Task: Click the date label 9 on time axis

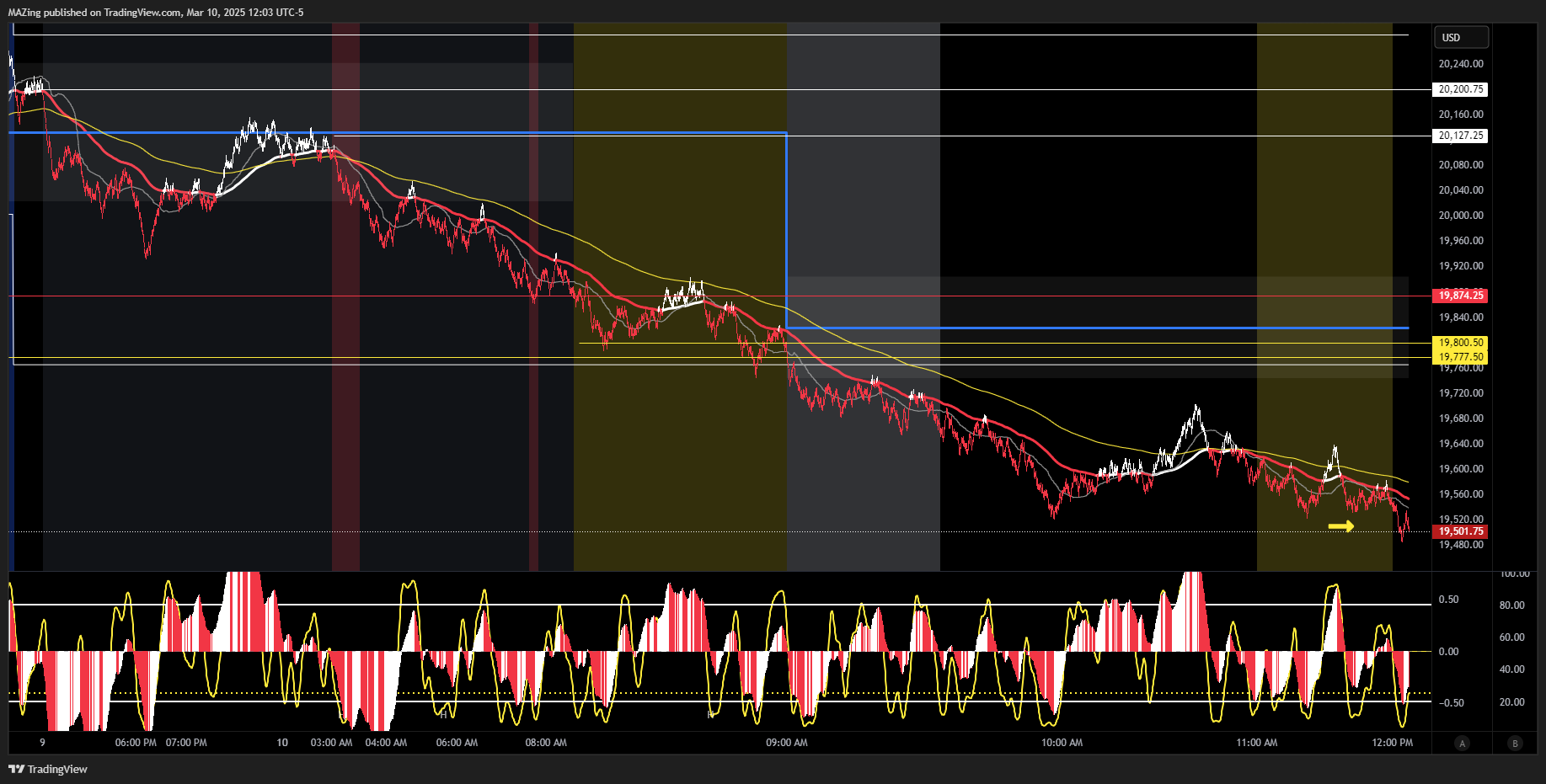Action: point(42,743)
